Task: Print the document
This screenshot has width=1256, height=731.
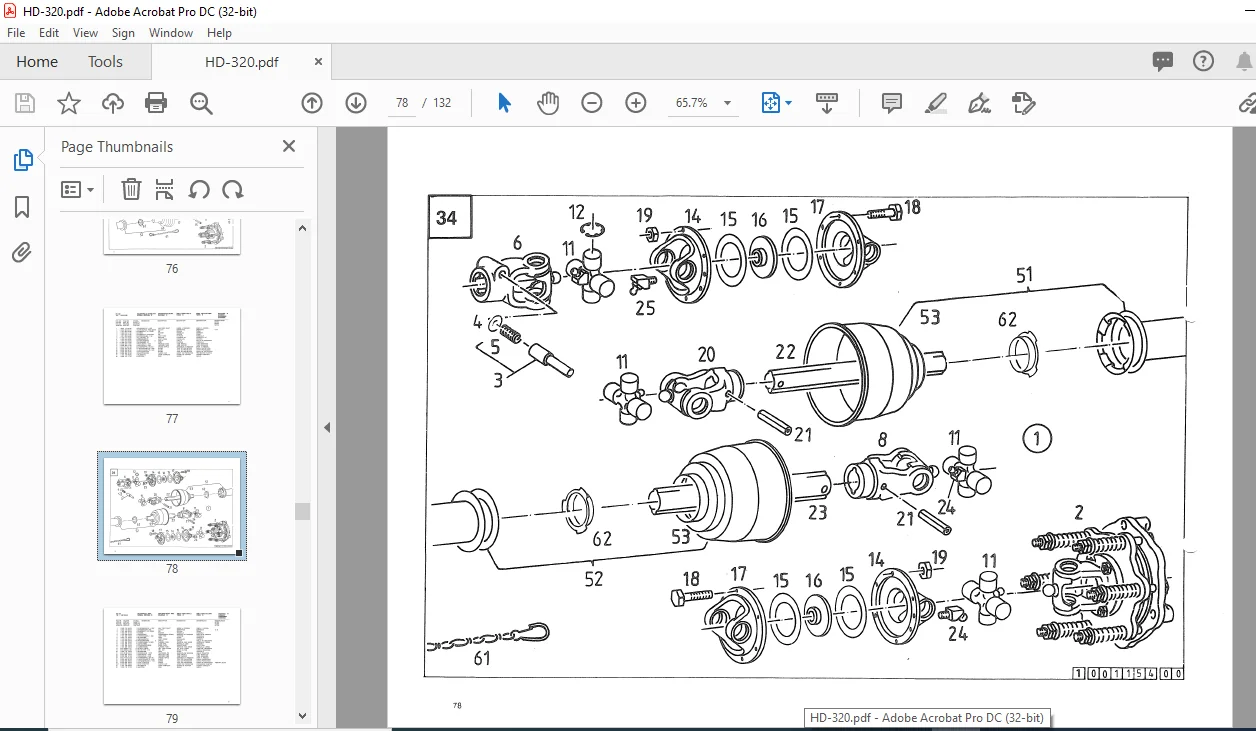Action: tap(156, 103)
